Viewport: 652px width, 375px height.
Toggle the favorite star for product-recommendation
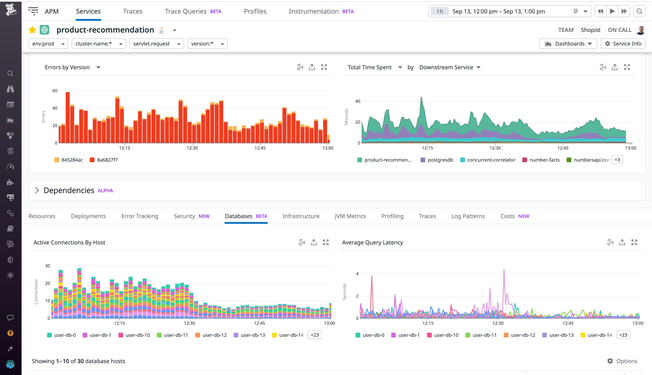32,30
